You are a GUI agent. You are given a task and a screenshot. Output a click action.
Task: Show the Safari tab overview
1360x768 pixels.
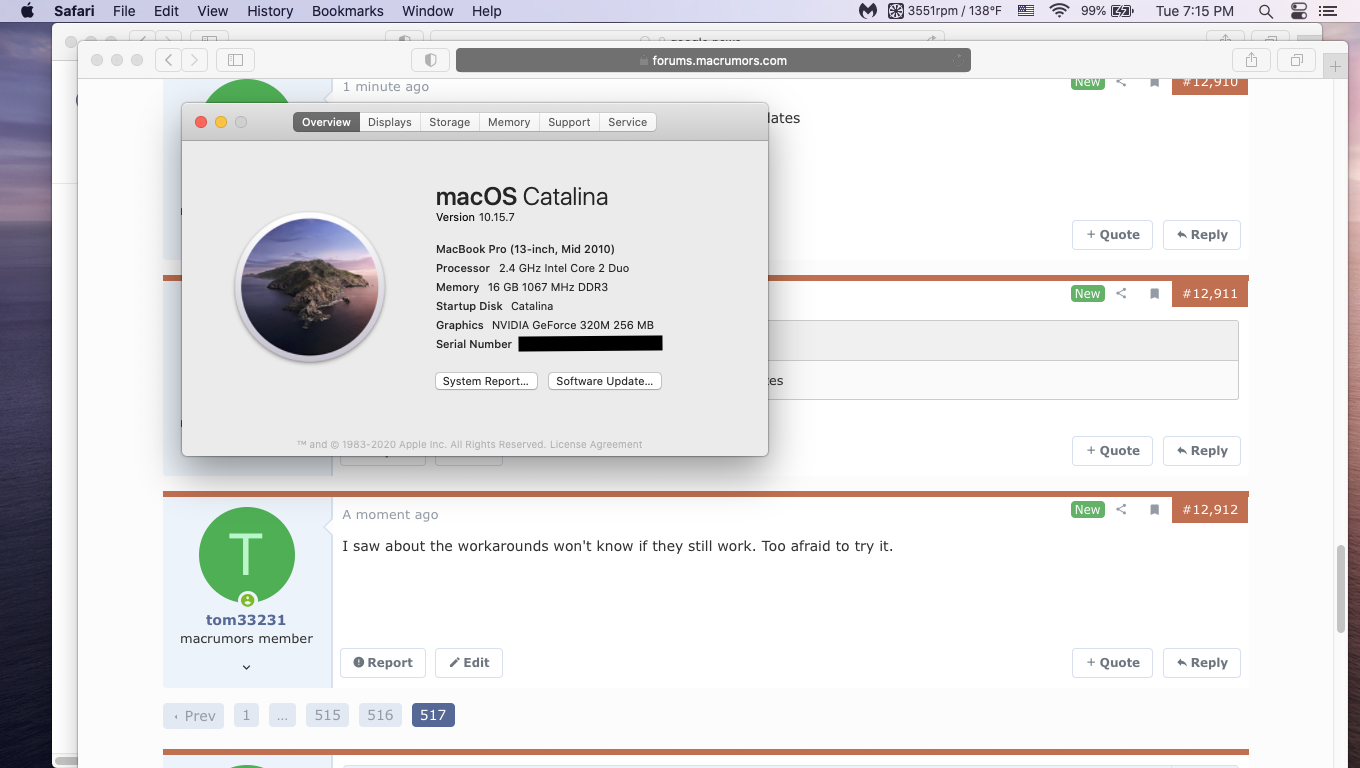tap(1296, 60)
